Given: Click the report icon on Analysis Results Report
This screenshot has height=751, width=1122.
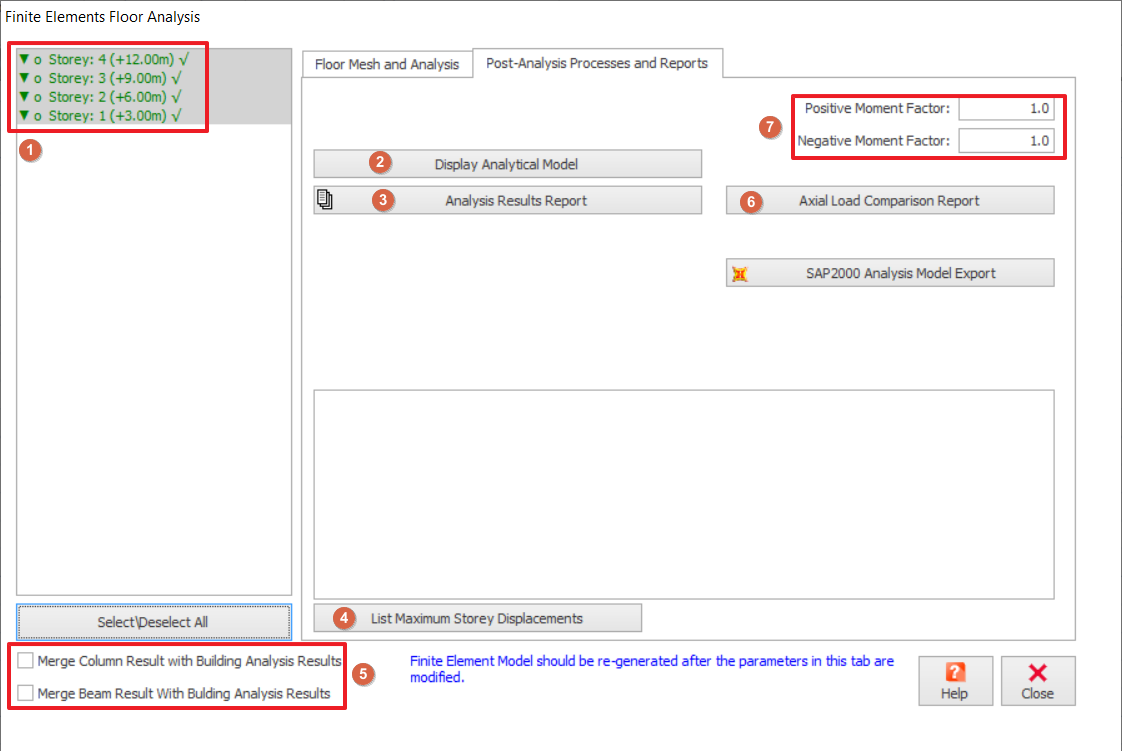Looking at the screenshot, I should tap(325, 200).
